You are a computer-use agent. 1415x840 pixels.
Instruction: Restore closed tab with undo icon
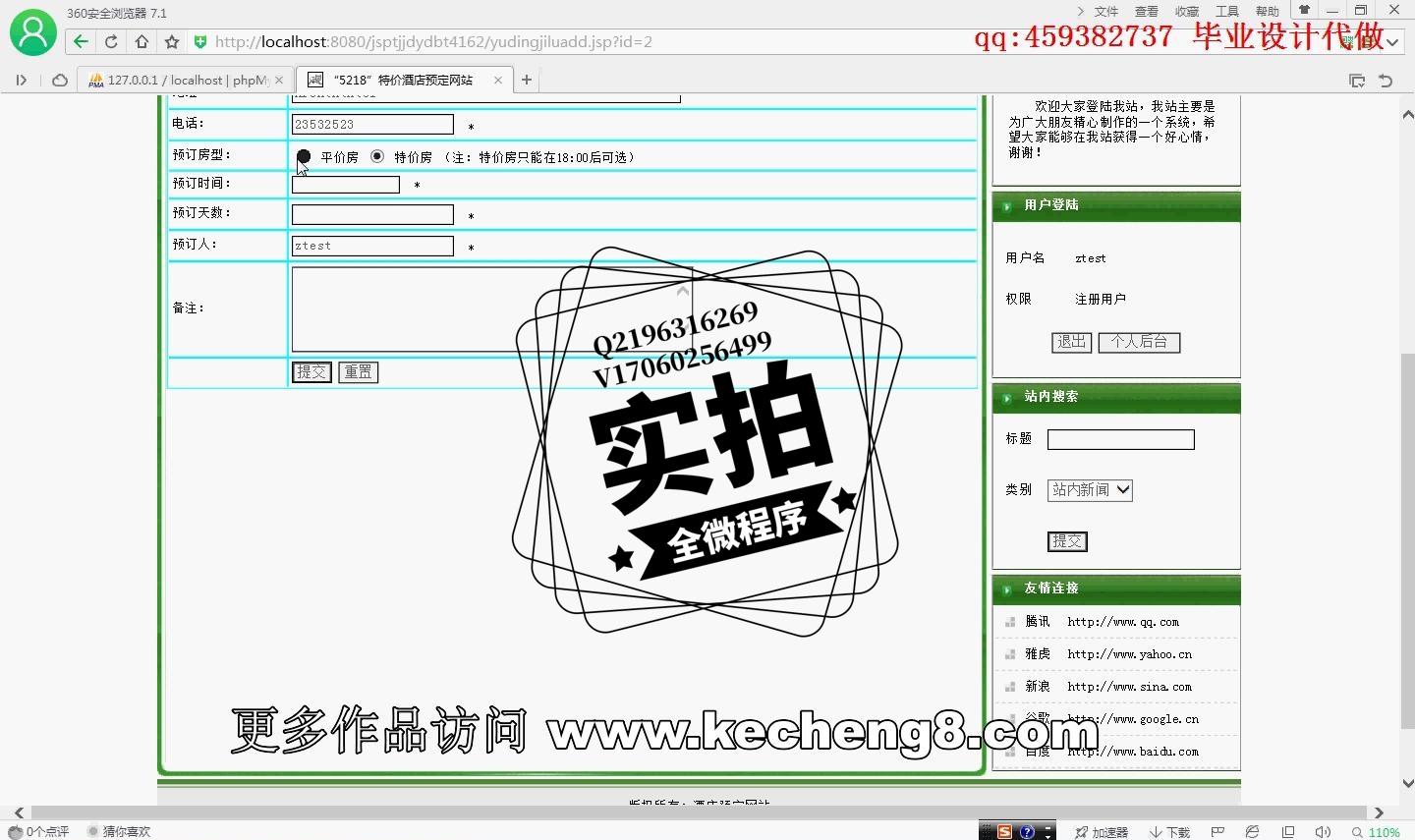click(1386, 81)
